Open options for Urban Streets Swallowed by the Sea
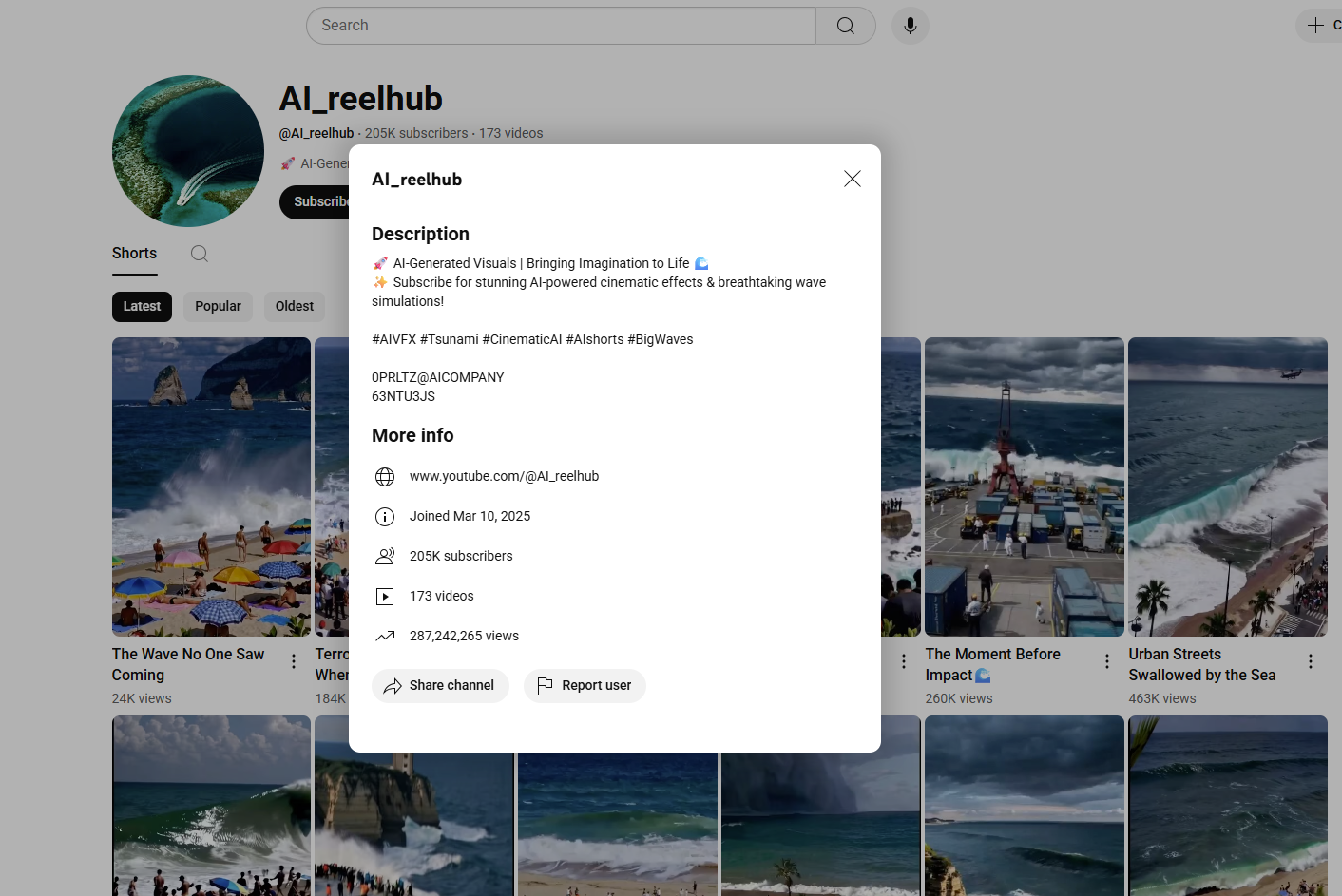The height and width of the screenshot is (896, 1342). coord(1310,661)
